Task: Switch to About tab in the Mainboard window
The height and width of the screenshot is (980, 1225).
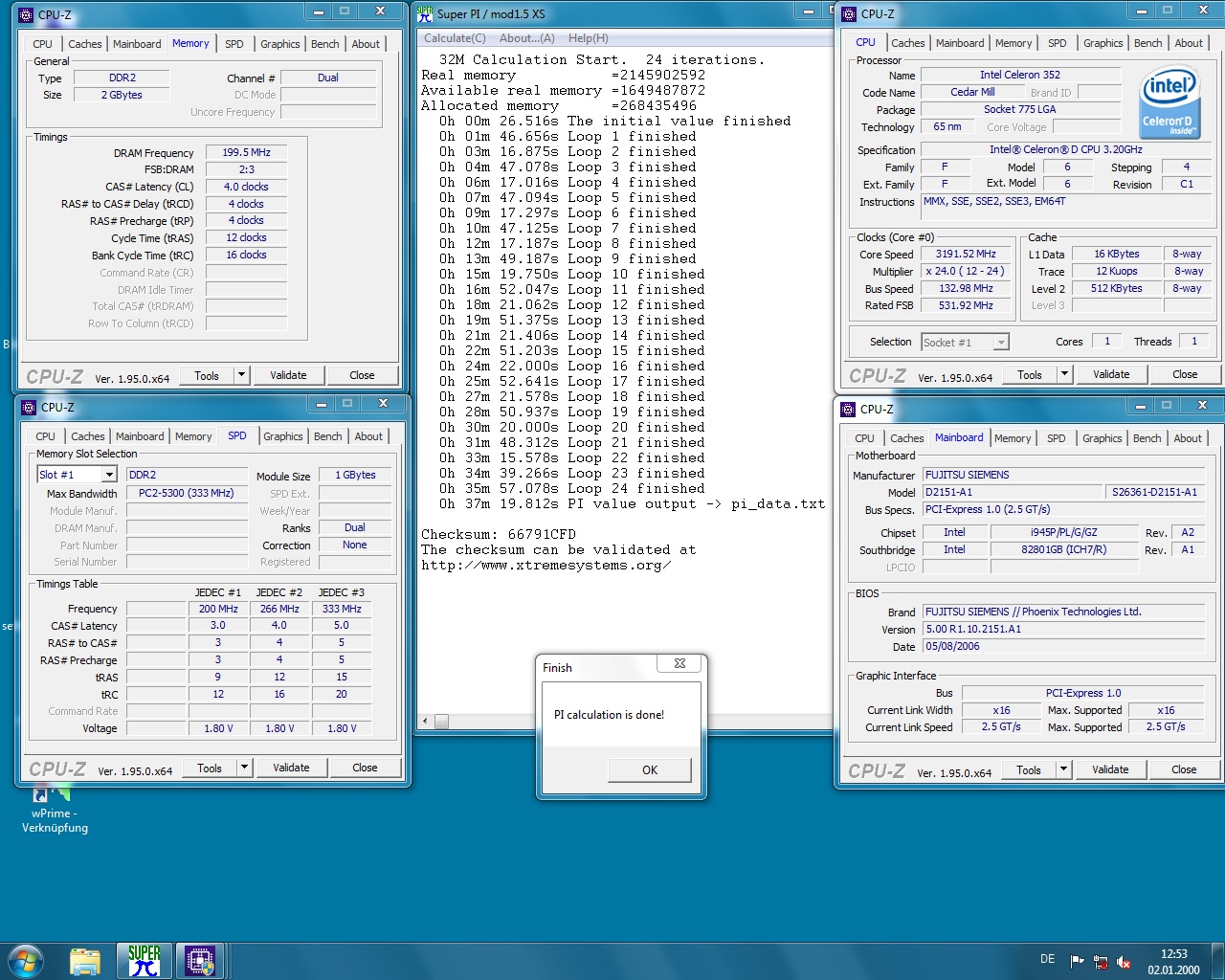Action: tap(1188, 438)
